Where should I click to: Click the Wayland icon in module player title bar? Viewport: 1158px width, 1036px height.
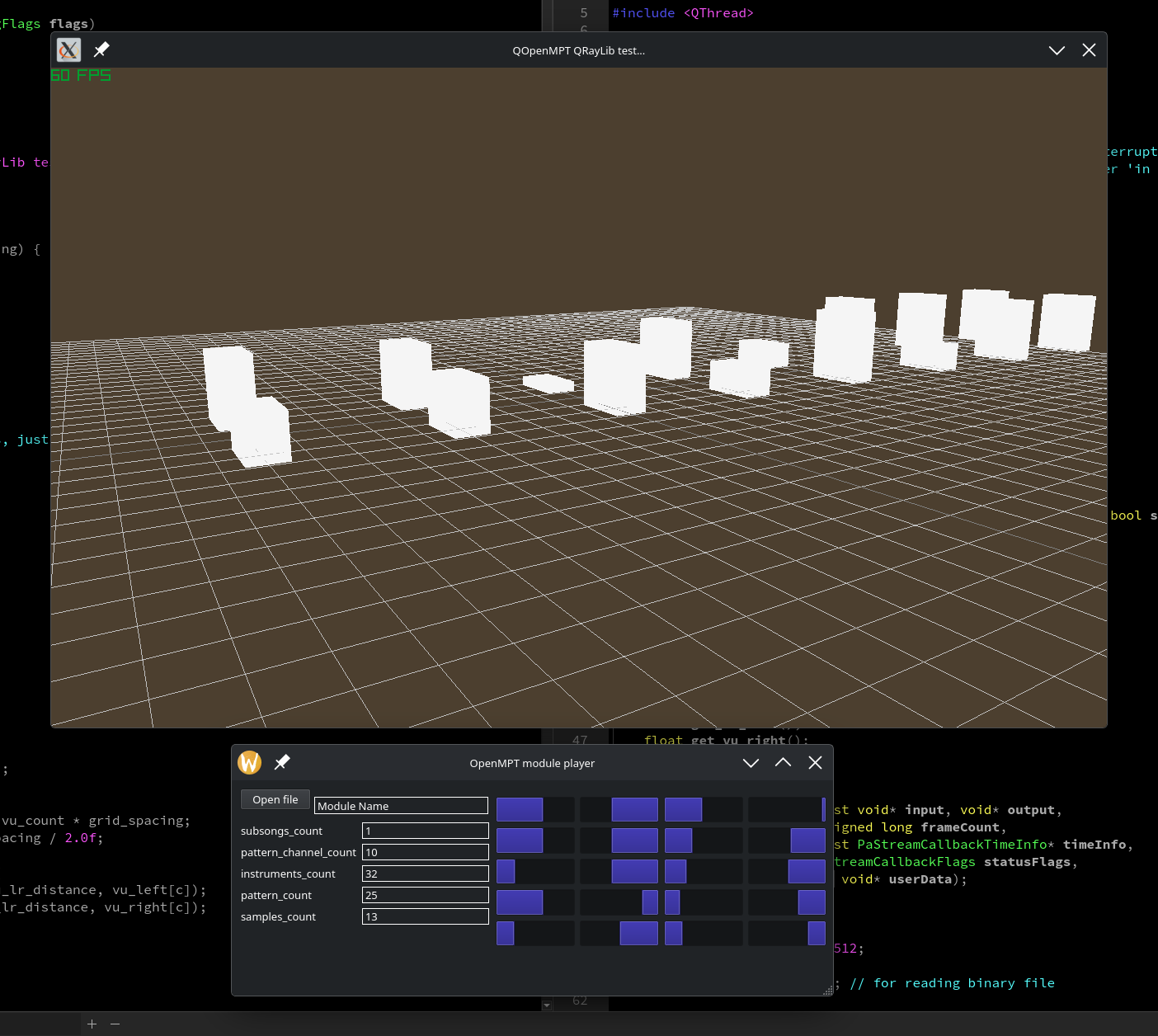click(249, 763)
